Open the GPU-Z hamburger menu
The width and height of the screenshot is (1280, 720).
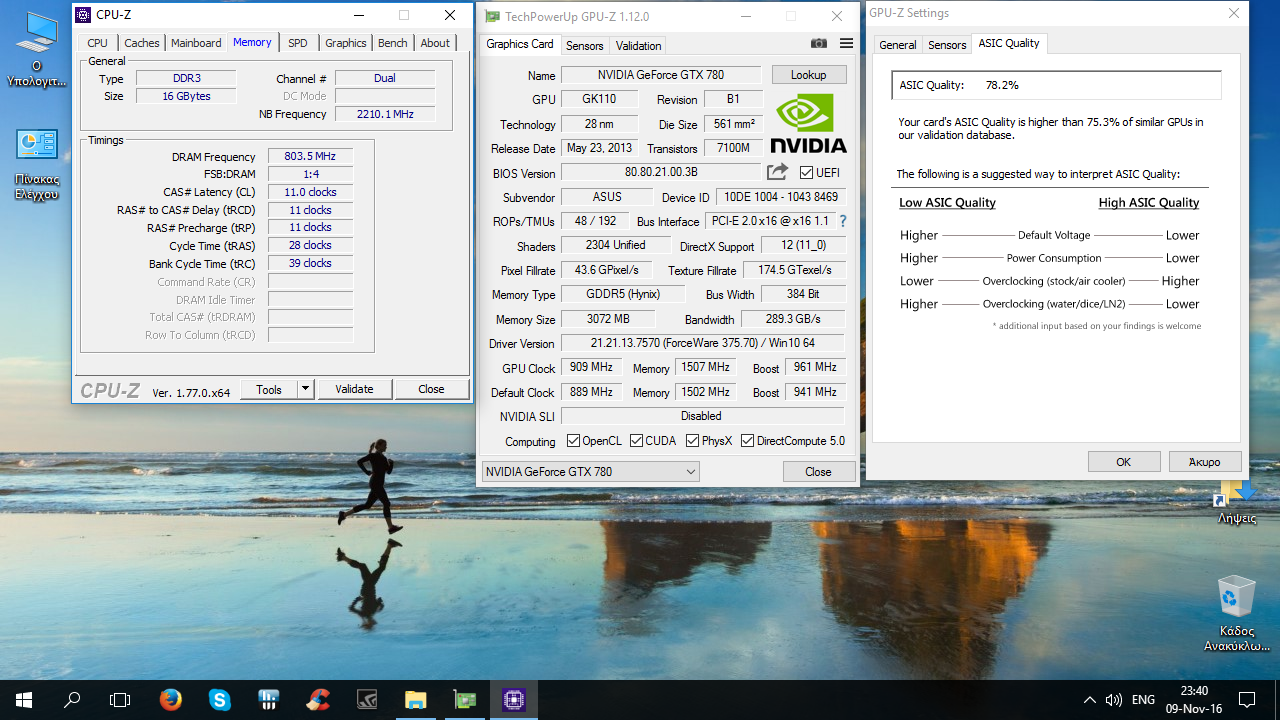point(847,44)
